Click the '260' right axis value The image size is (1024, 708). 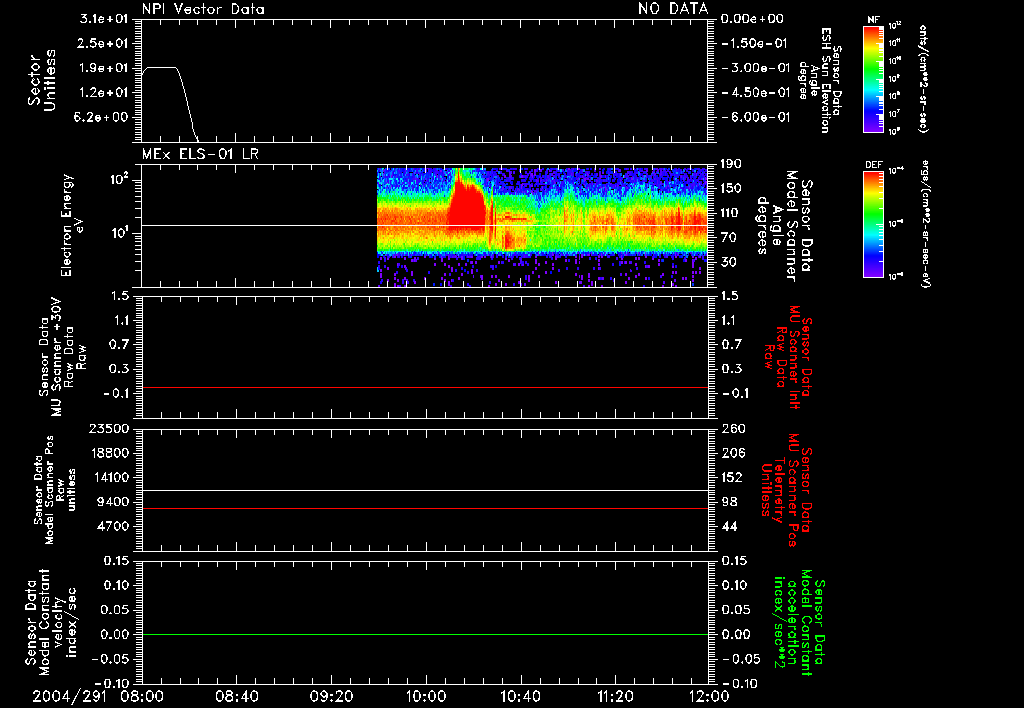click(733, 428)
